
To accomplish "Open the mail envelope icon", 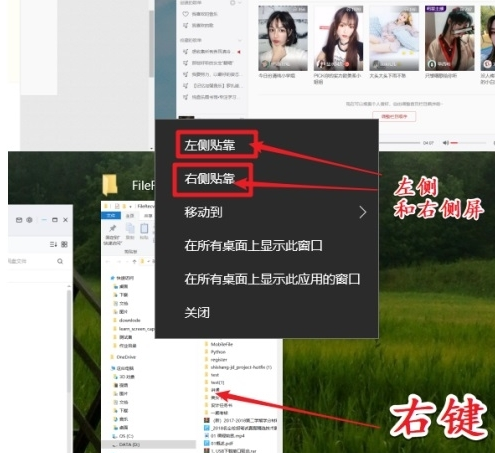I will (19, 220).
